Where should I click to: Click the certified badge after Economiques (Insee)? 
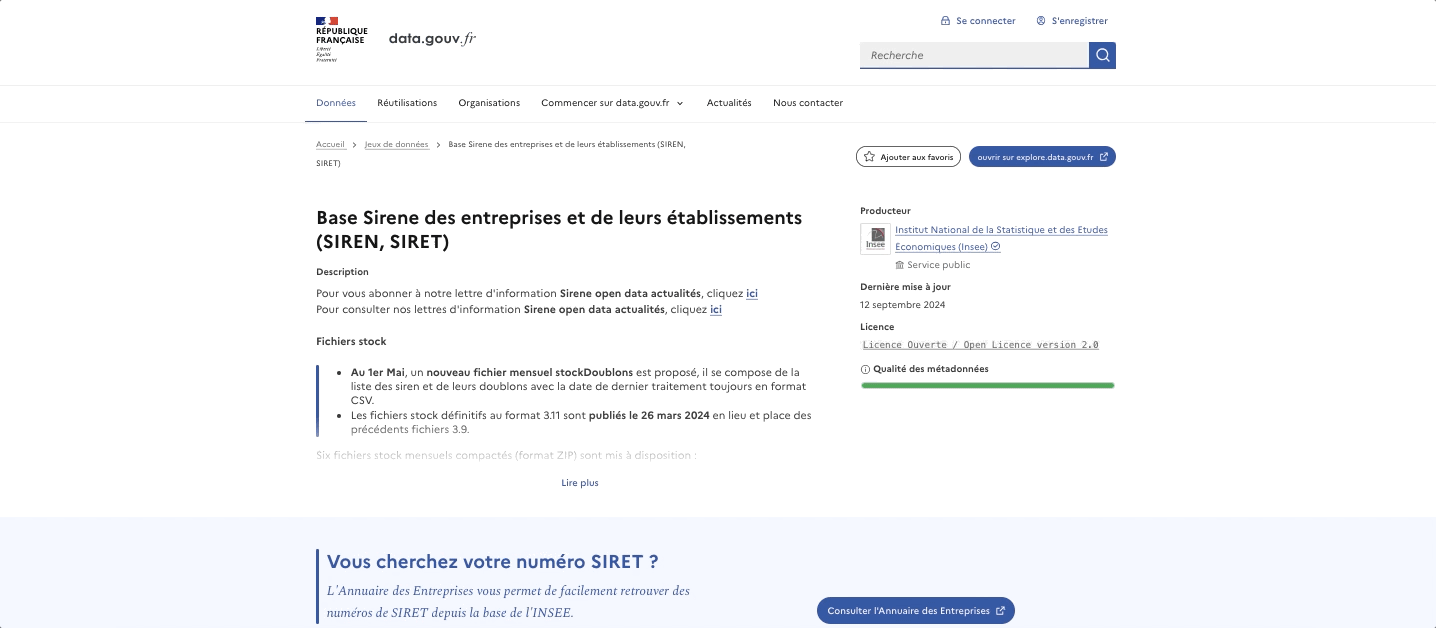click(x=996, y=247)
